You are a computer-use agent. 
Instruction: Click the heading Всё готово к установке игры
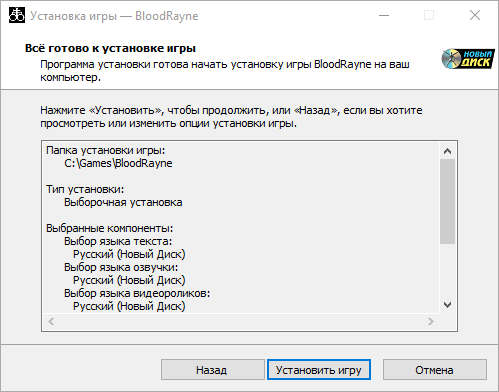(x=110, y=48)
